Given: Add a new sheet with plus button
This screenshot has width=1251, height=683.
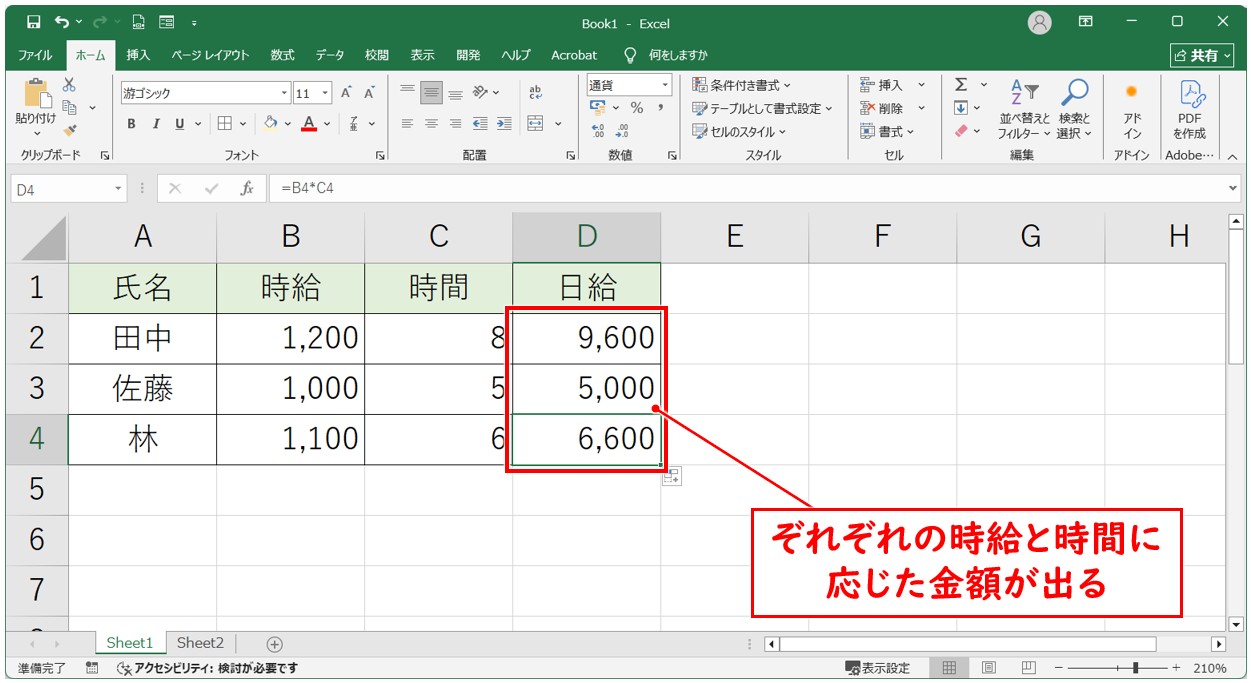Looking at the screenshot, I should click(275, 644).
